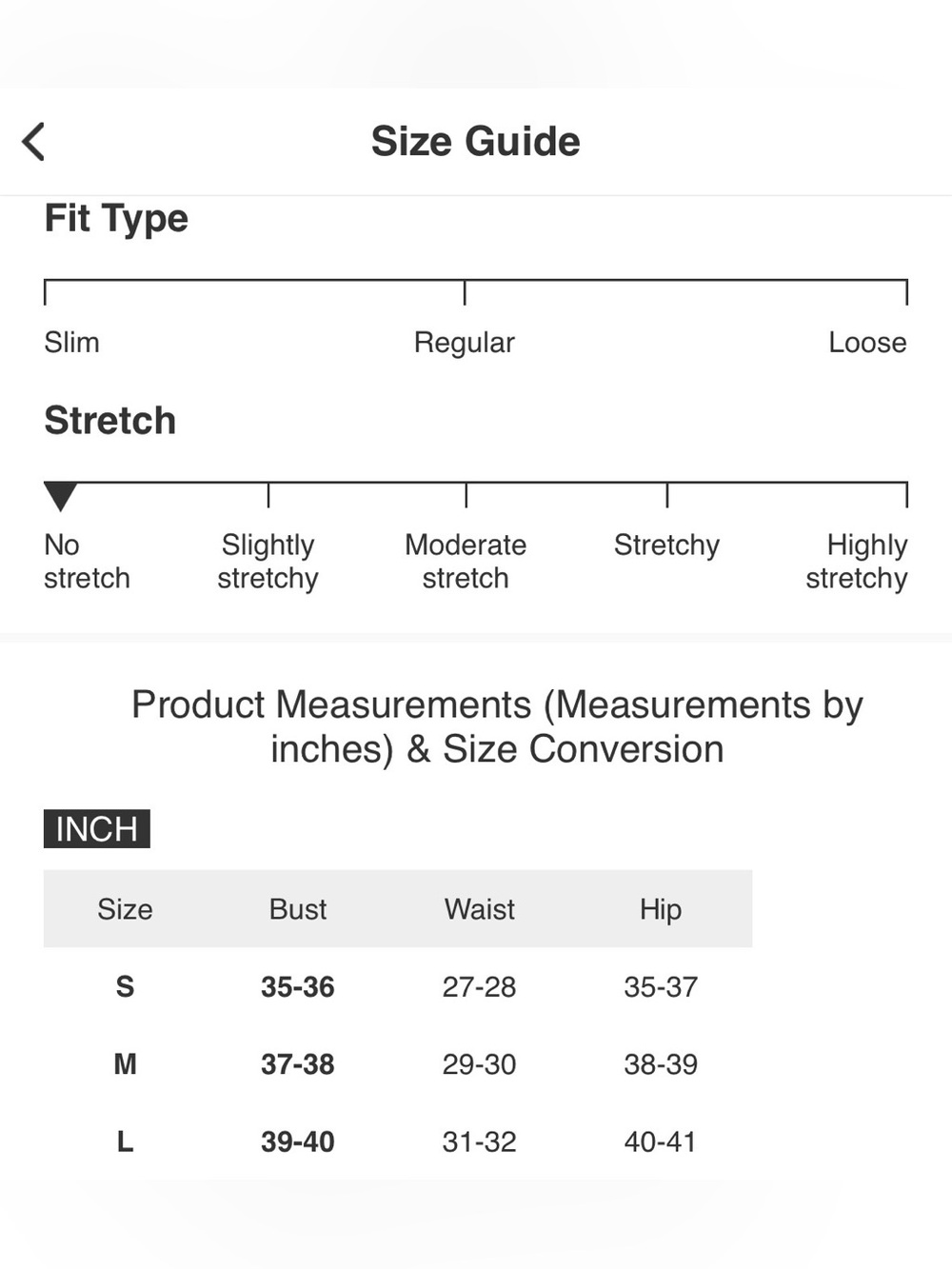952x1269 pixels.
Task: Tap the back arrow icon
Action: (x=33, y=142)
